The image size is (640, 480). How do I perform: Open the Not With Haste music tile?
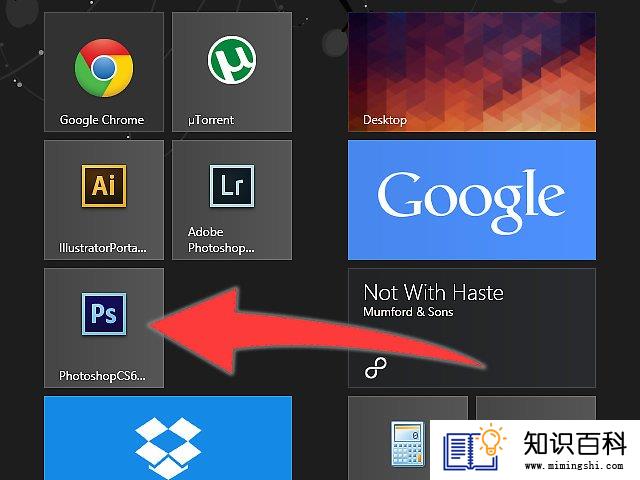472,328
